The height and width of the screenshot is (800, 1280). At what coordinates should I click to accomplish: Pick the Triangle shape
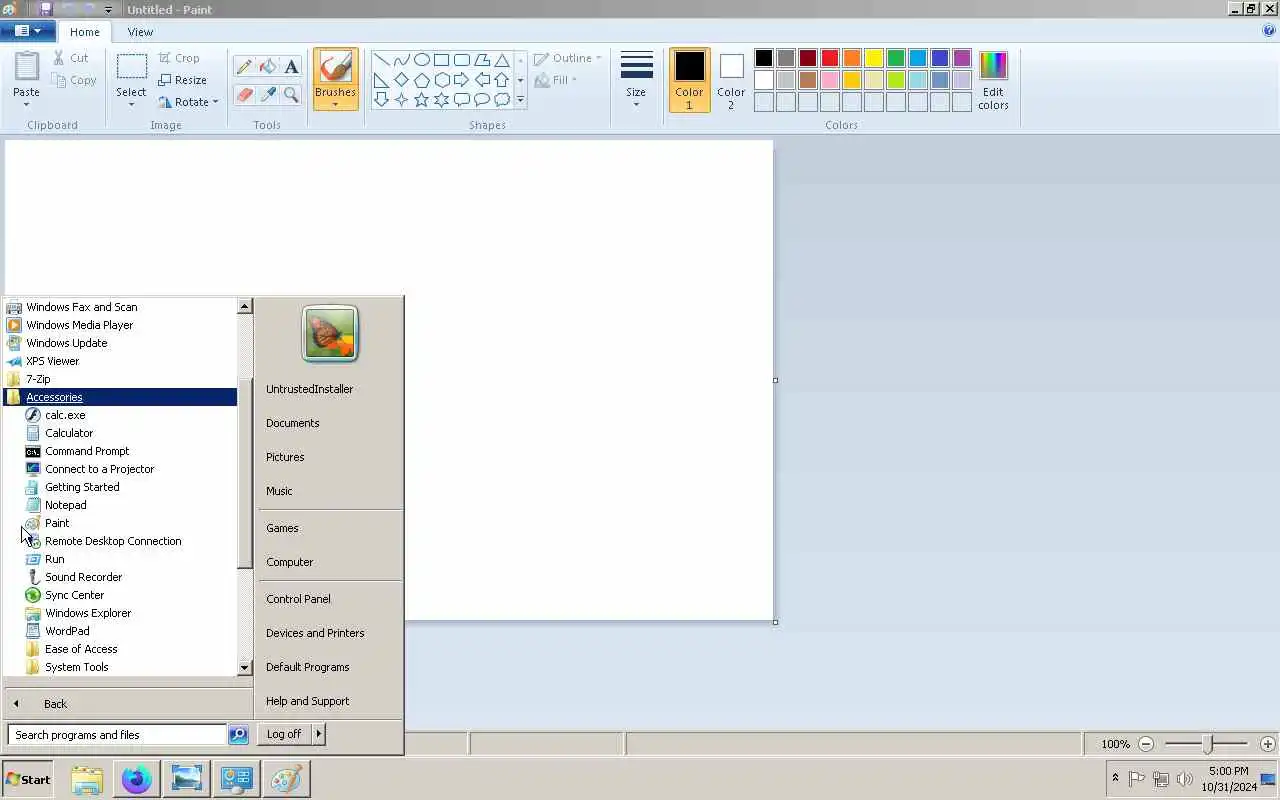[x=502, y=60]
